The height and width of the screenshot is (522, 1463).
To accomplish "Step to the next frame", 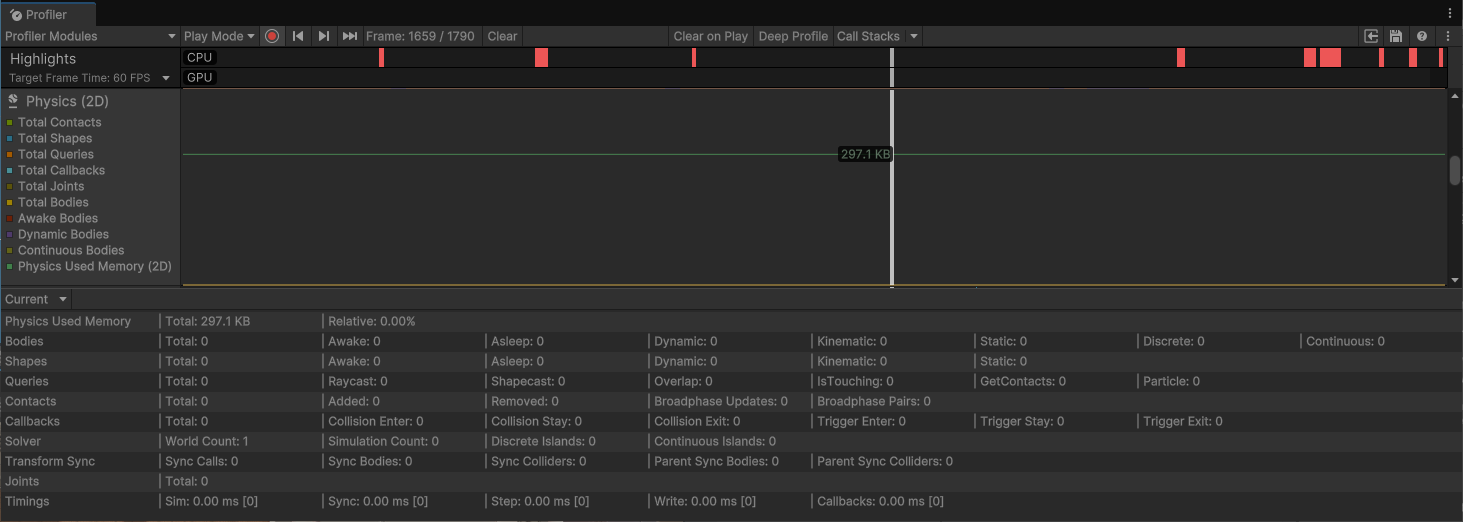I will pyautogui.click(x=324, y=36).
